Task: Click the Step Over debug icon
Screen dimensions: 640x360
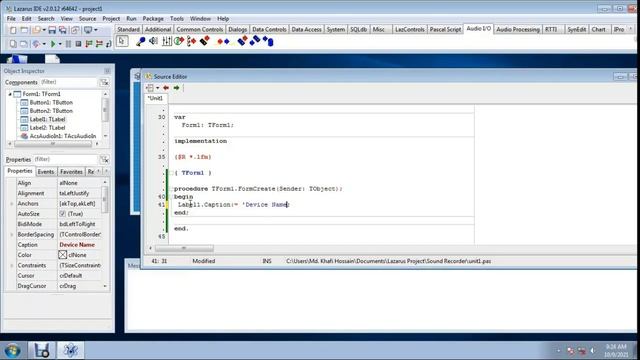Action: pyautogui.click(x=99, y=44)
